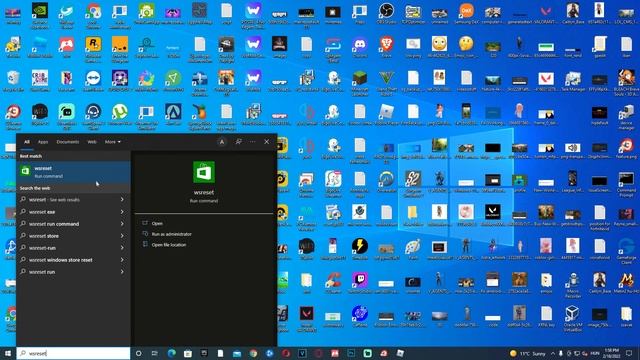Viewport: 640px width, 360px height.
Task: Choose Open file location for wsreset
Action: (168, 245)
